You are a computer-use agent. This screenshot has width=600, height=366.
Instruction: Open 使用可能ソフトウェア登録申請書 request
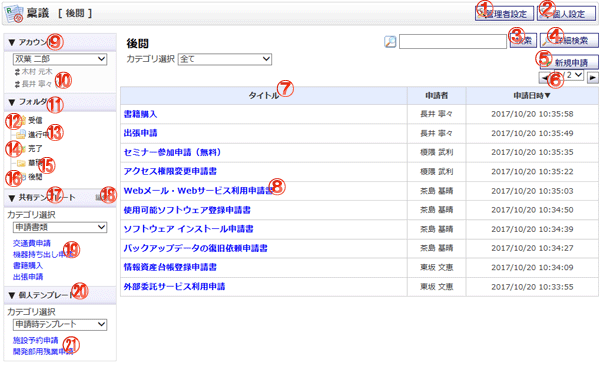pos(187,210)
